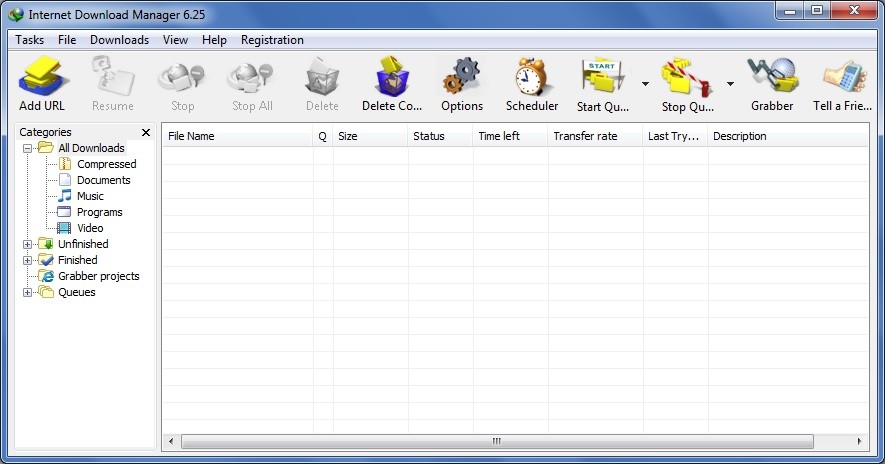Sort by the Size column
This screenshot has height=464, width=885.
pos(370,136)
